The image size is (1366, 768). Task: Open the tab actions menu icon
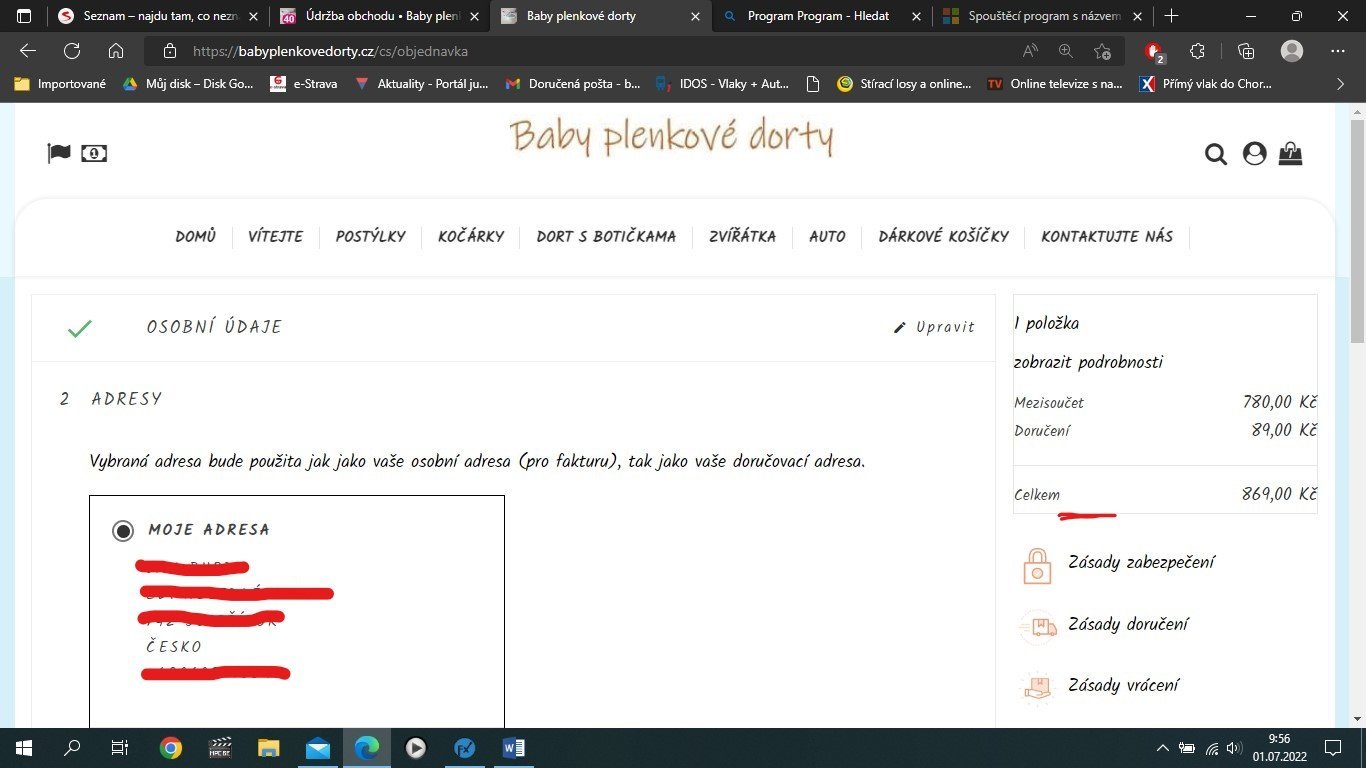coord(24,16)
